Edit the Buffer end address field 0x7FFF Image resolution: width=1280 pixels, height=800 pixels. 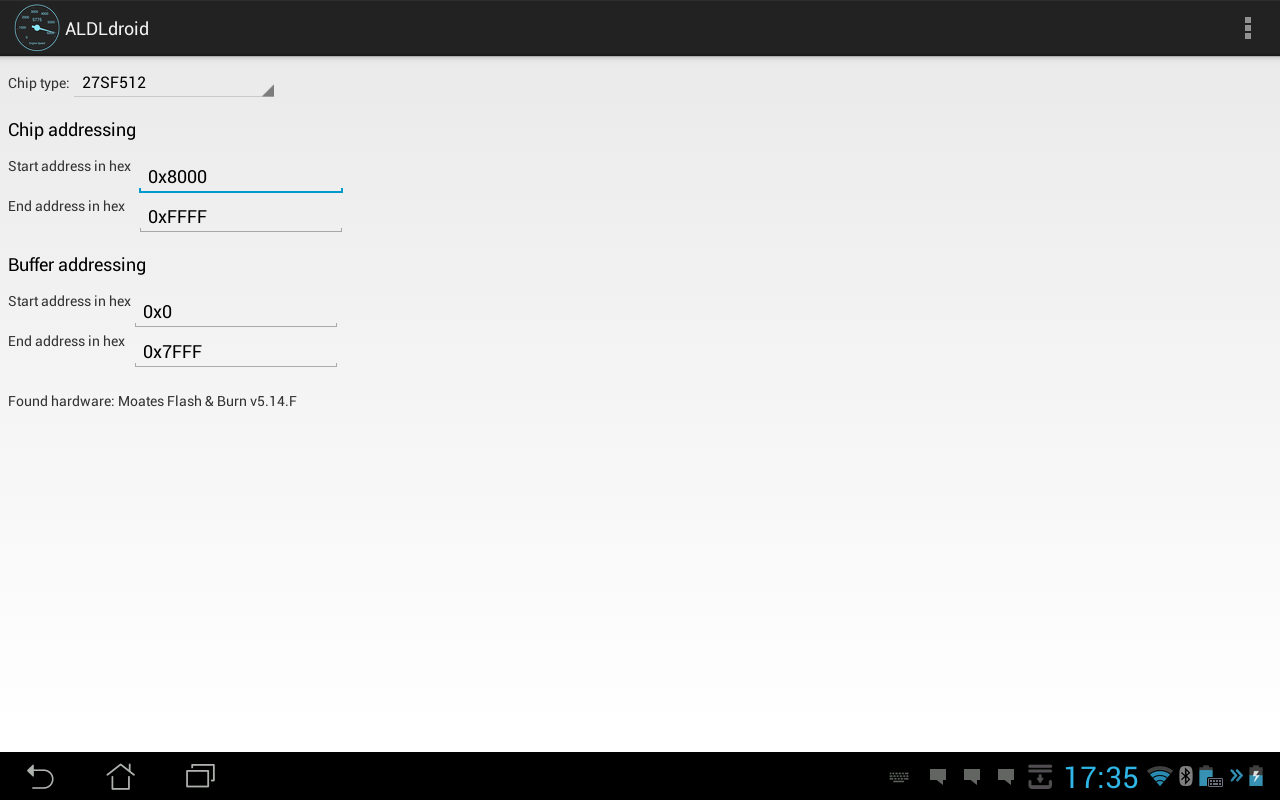pos(236,351)
